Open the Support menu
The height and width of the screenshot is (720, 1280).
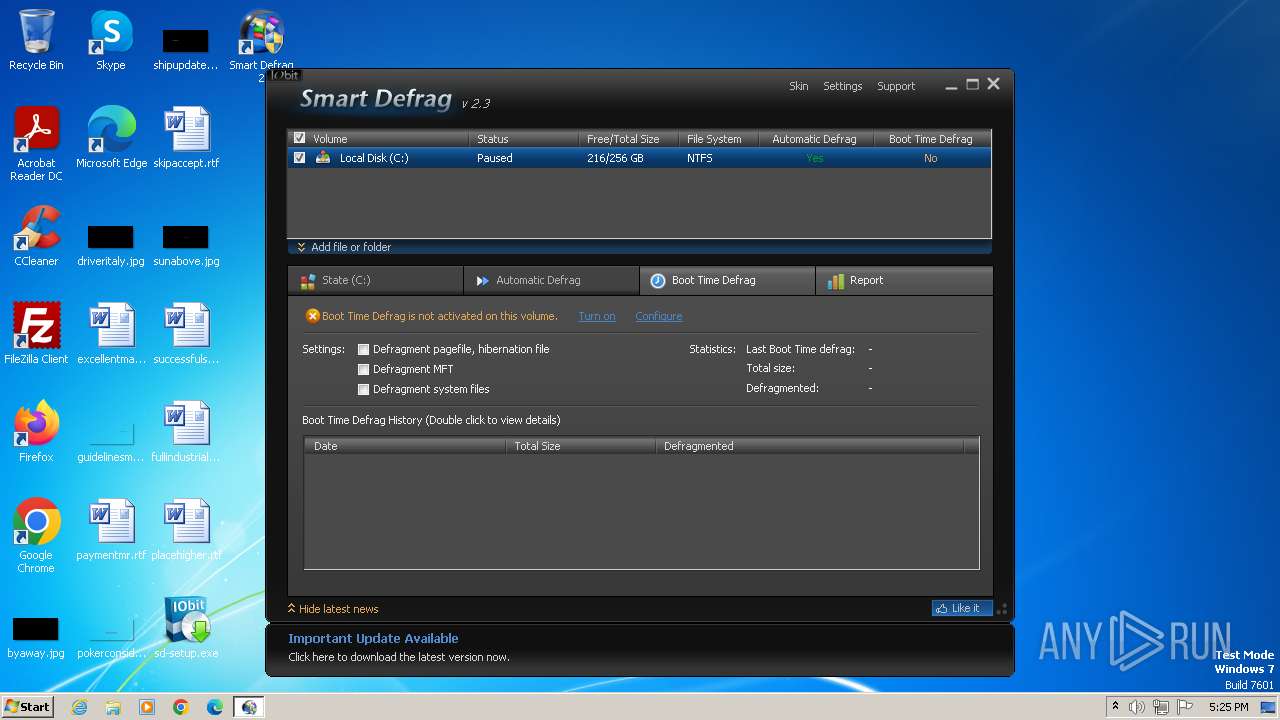896,86
